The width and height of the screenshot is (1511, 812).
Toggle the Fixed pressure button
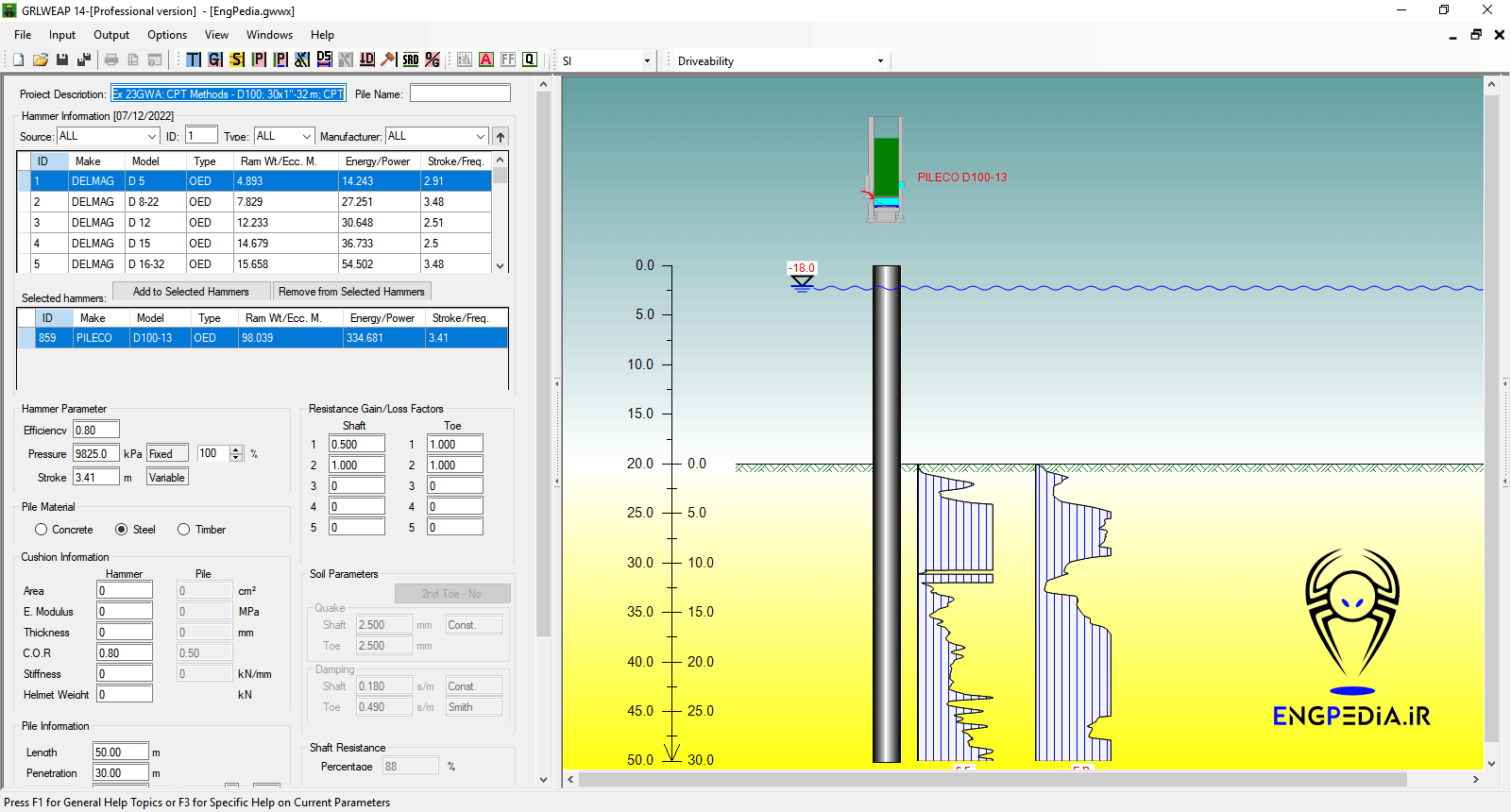pos(167,454)
